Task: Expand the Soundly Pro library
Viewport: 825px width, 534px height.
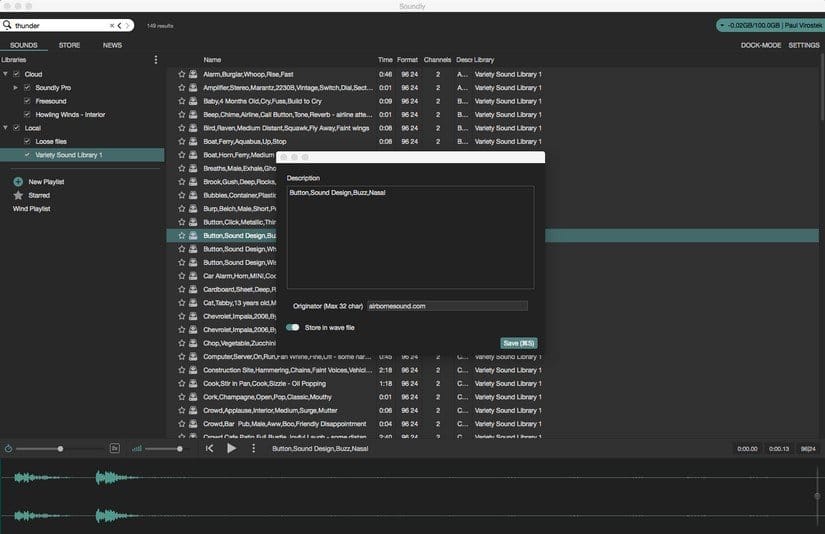Action: tap(16, 88)
